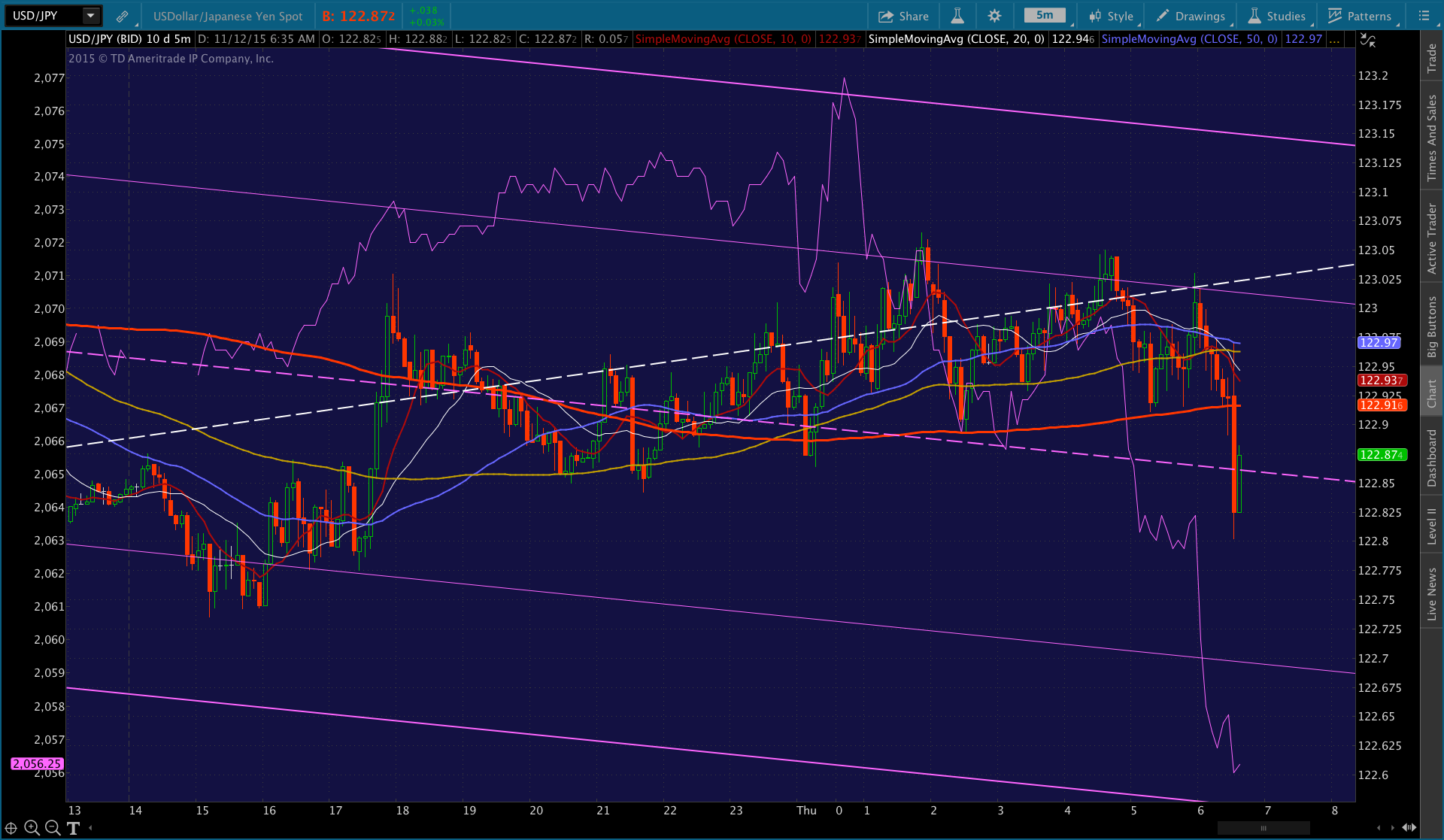Open the Live News side tab
Viewport: 1444px width, 840px height.
coord(1432,593)
